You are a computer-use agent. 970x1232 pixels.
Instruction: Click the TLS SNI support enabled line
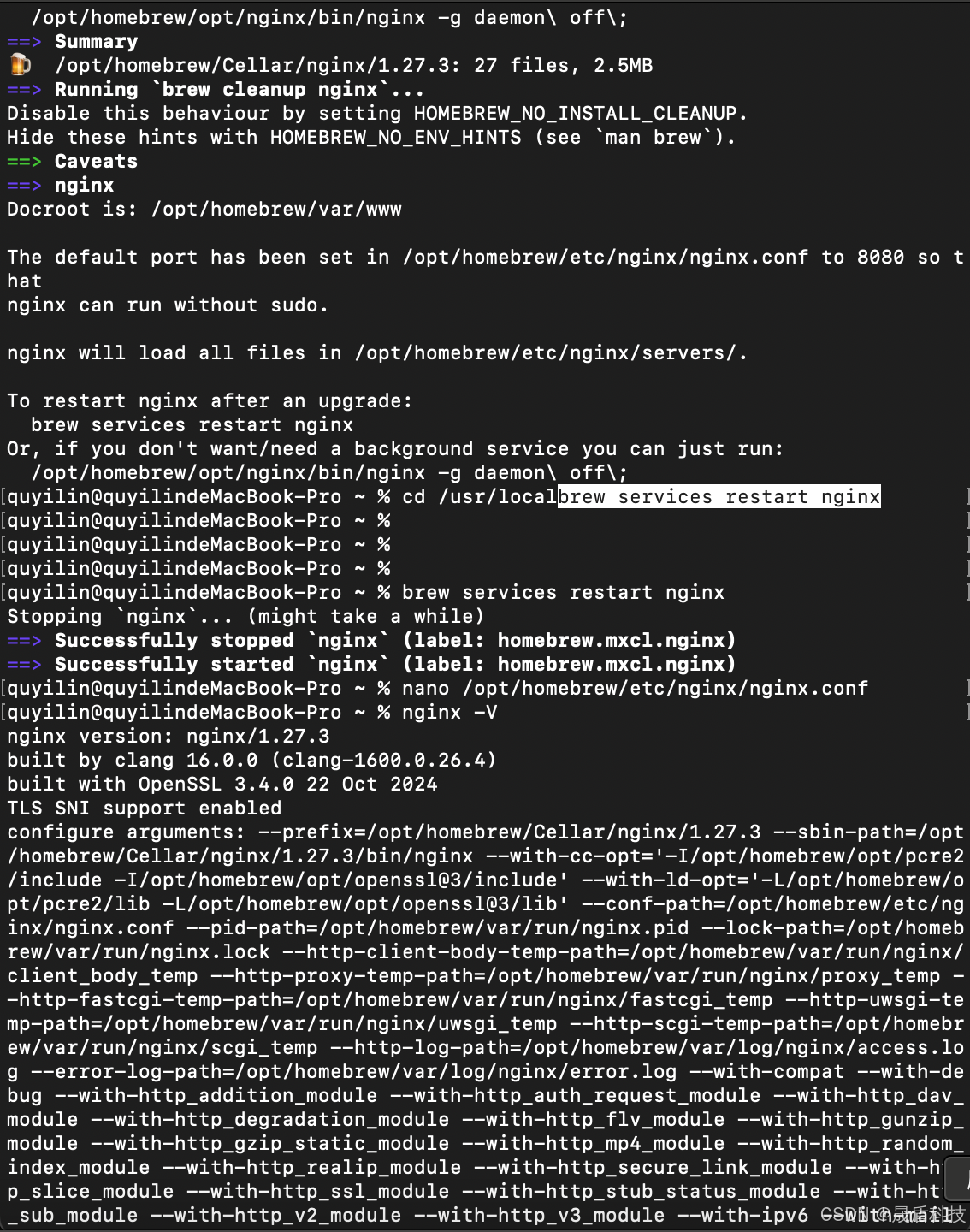pos(145,808)
